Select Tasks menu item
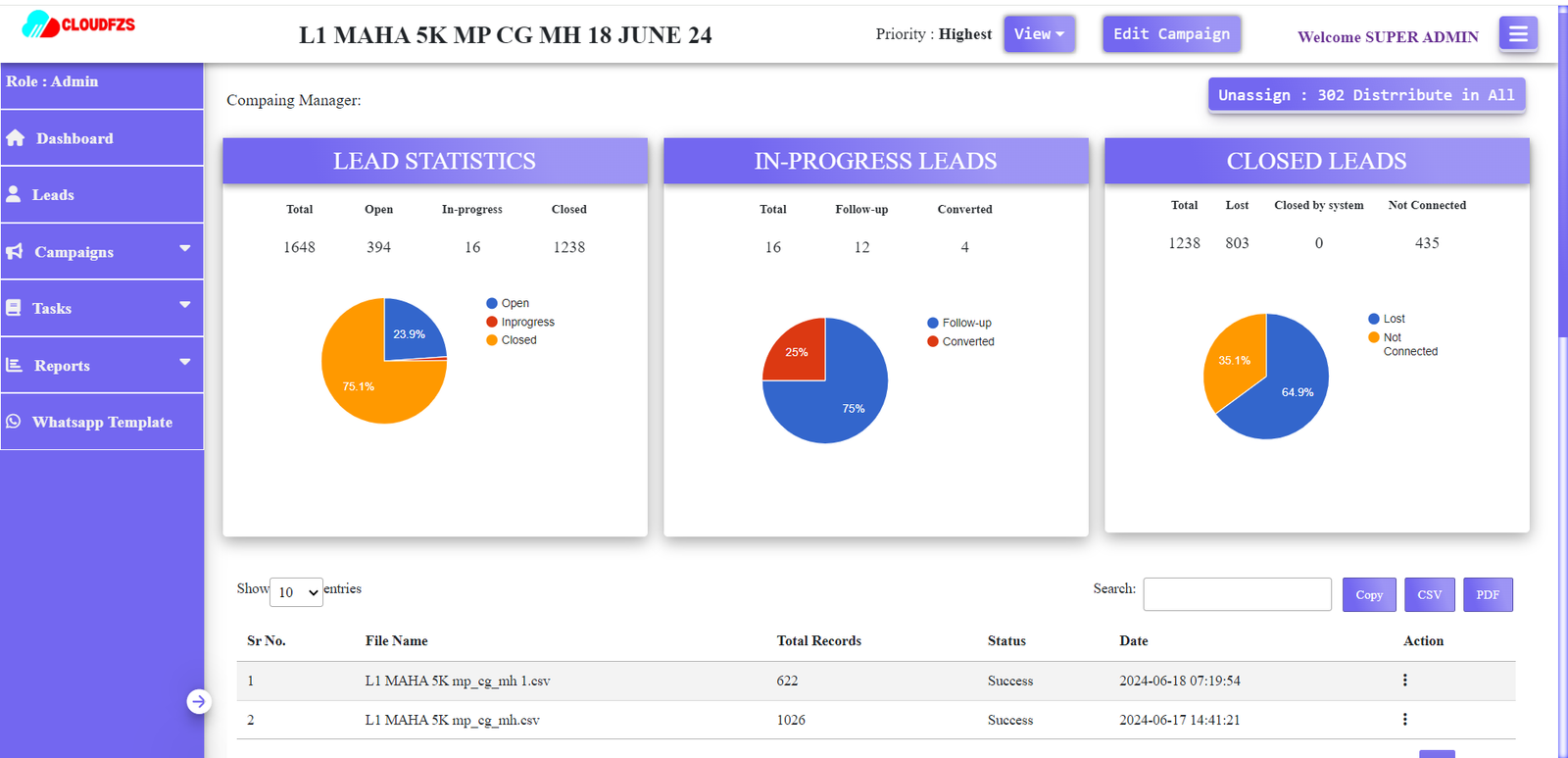Viewport: 1568px width, 758px height. 102,308
